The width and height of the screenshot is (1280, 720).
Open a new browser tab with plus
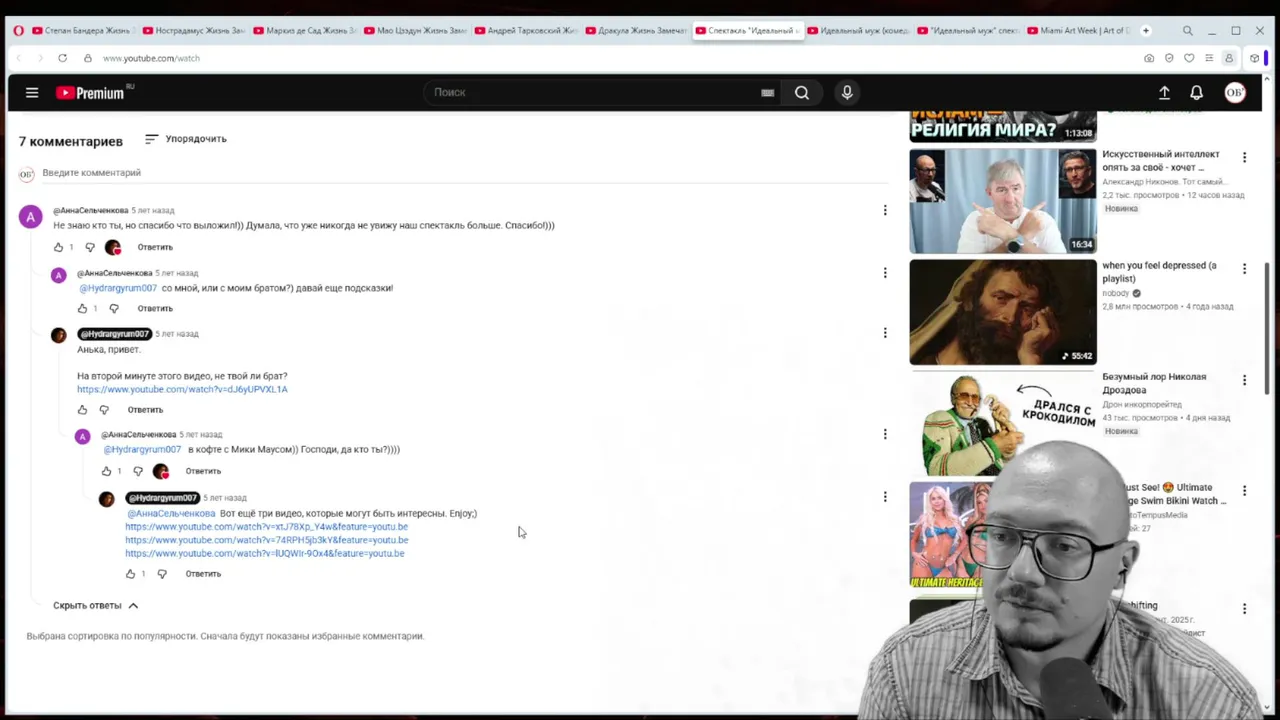(1145, 31)
